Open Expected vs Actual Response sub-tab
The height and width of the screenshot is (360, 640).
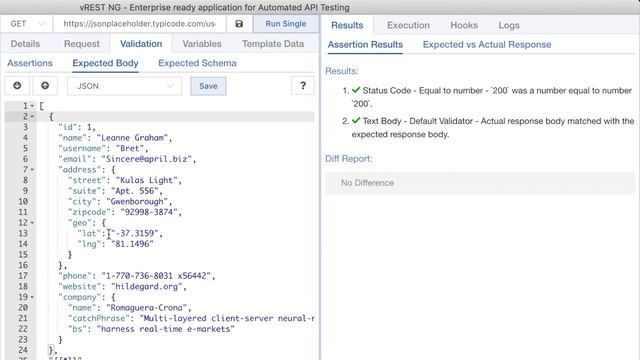pos(487,44)
